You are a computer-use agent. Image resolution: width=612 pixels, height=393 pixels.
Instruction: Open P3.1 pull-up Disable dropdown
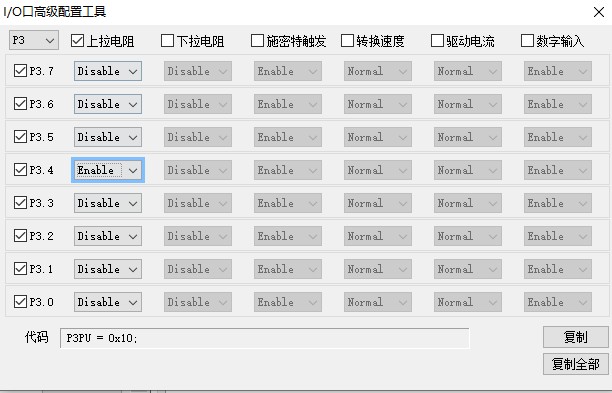click(x=108, y=269)
